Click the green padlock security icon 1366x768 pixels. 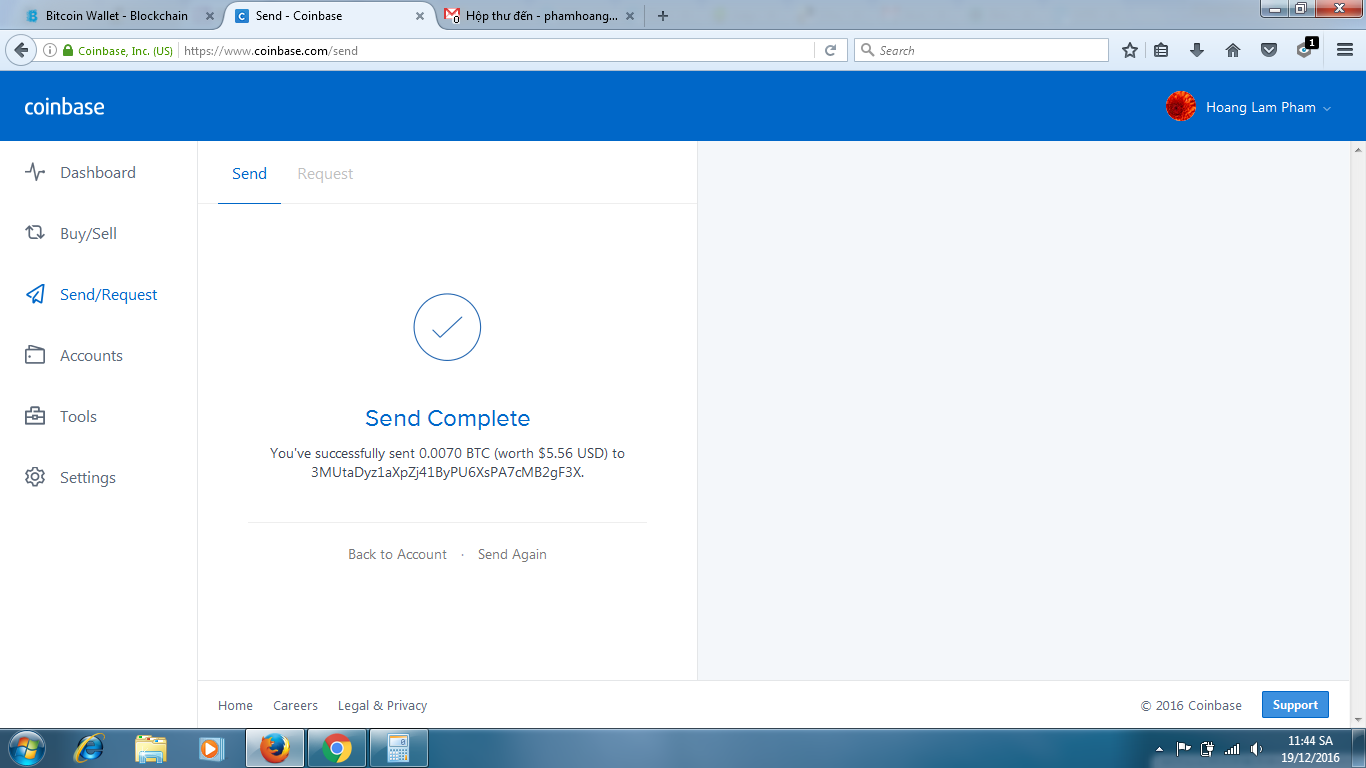pos(68,50)
